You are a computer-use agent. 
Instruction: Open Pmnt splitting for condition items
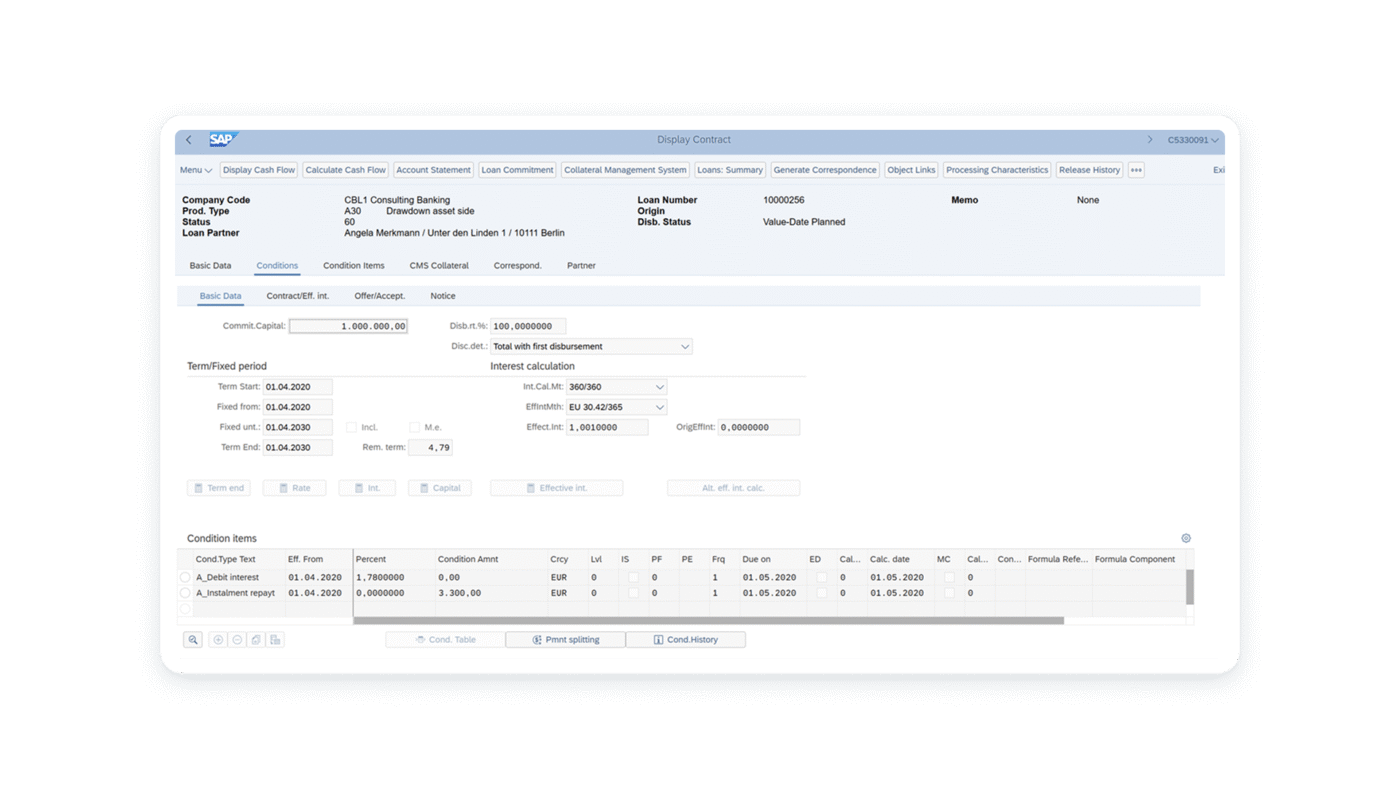tap(565, 639)
